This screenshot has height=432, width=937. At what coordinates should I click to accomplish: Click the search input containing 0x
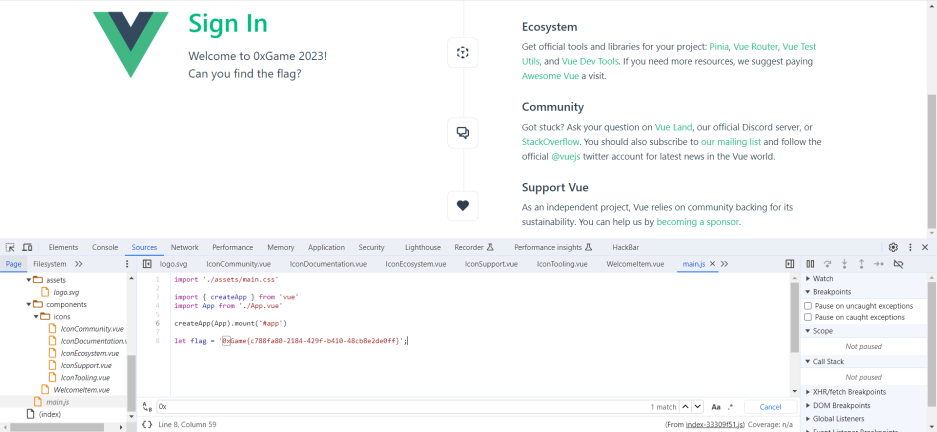tap(402, 407)
